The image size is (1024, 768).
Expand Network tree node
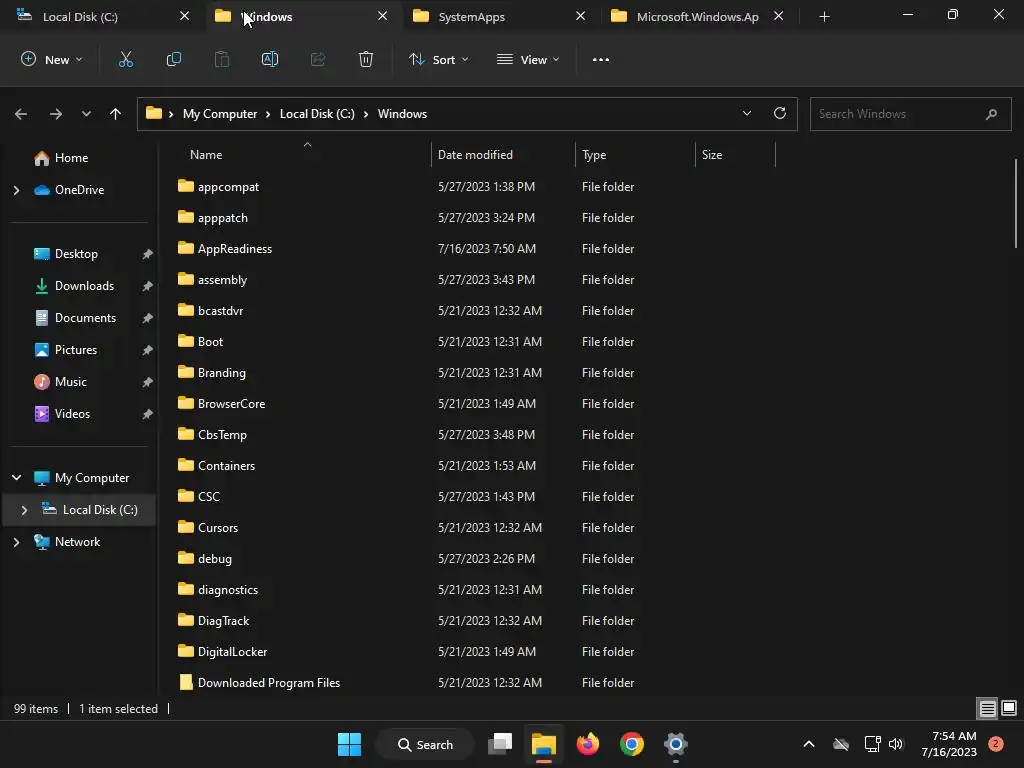[x=17, y=542]
